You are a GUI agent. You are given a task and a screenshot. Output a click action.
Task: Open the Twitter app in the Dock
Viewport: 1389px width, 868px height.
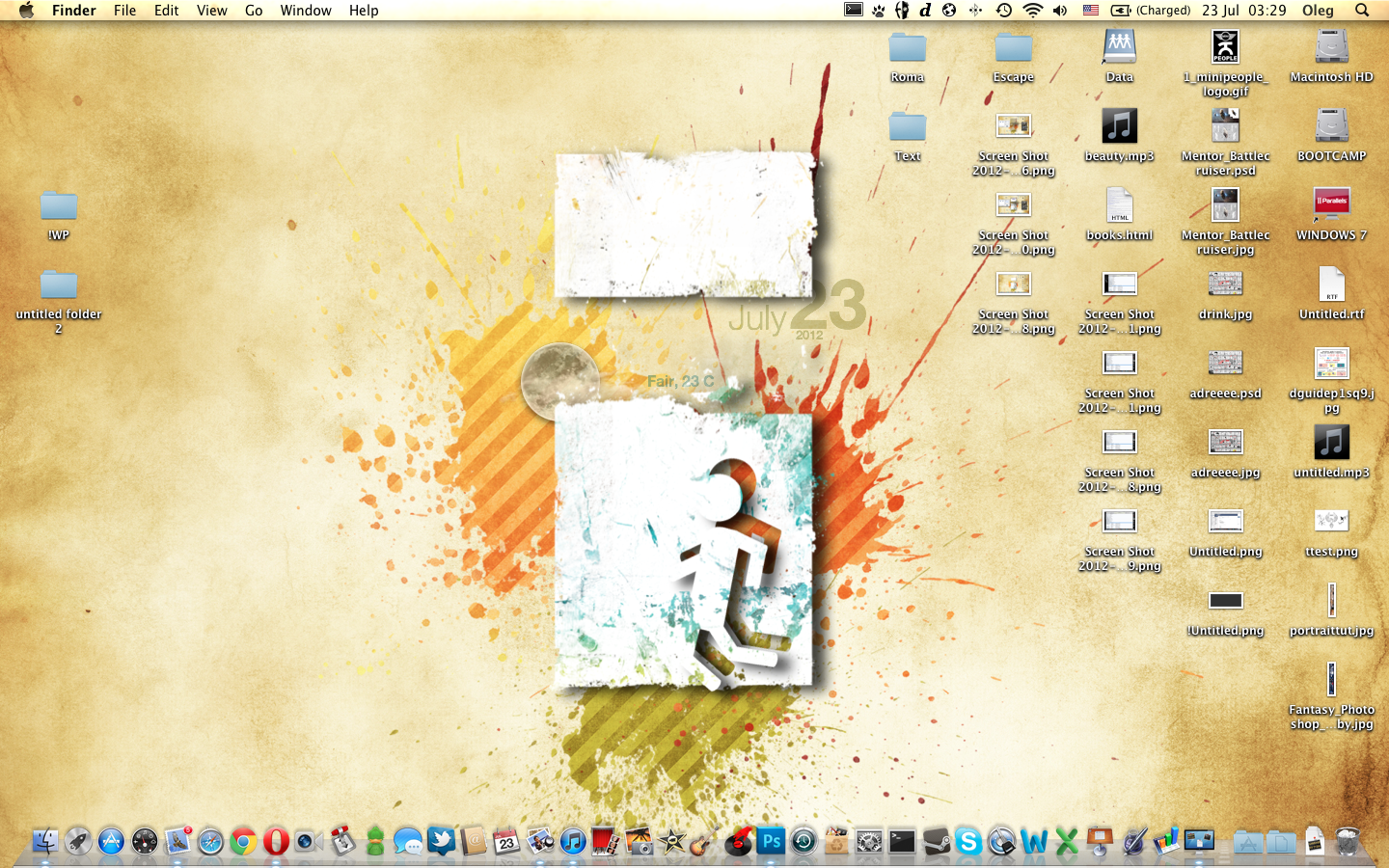pos(441,841)
